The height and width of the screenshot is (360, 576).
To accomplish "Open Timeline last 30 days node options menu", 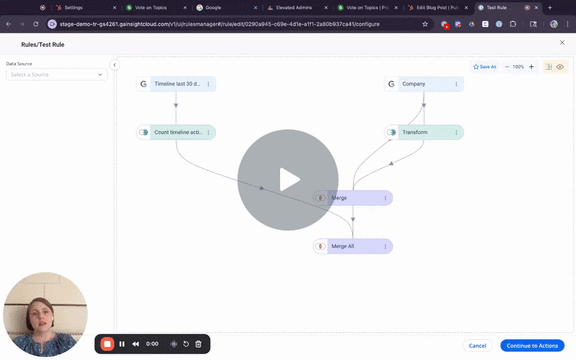I will pyautogui.click(x=208, y=84).
